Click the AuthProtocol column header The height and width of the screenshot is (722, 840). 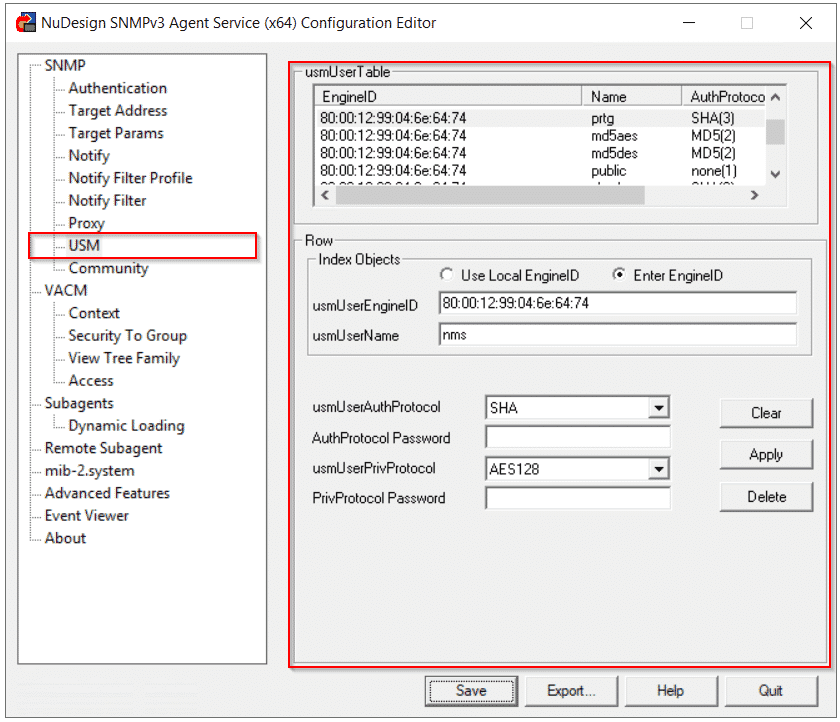pyautogui.click(x=724, y=96)
